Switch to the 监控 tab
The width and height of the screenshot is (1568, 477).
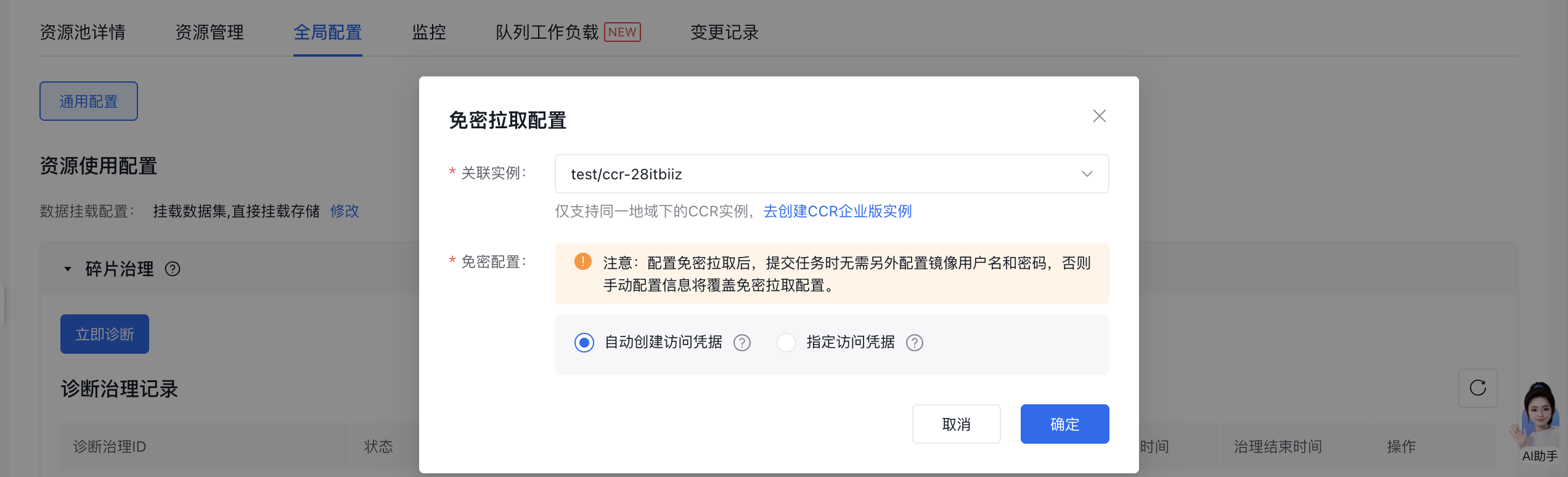point(429,32)
